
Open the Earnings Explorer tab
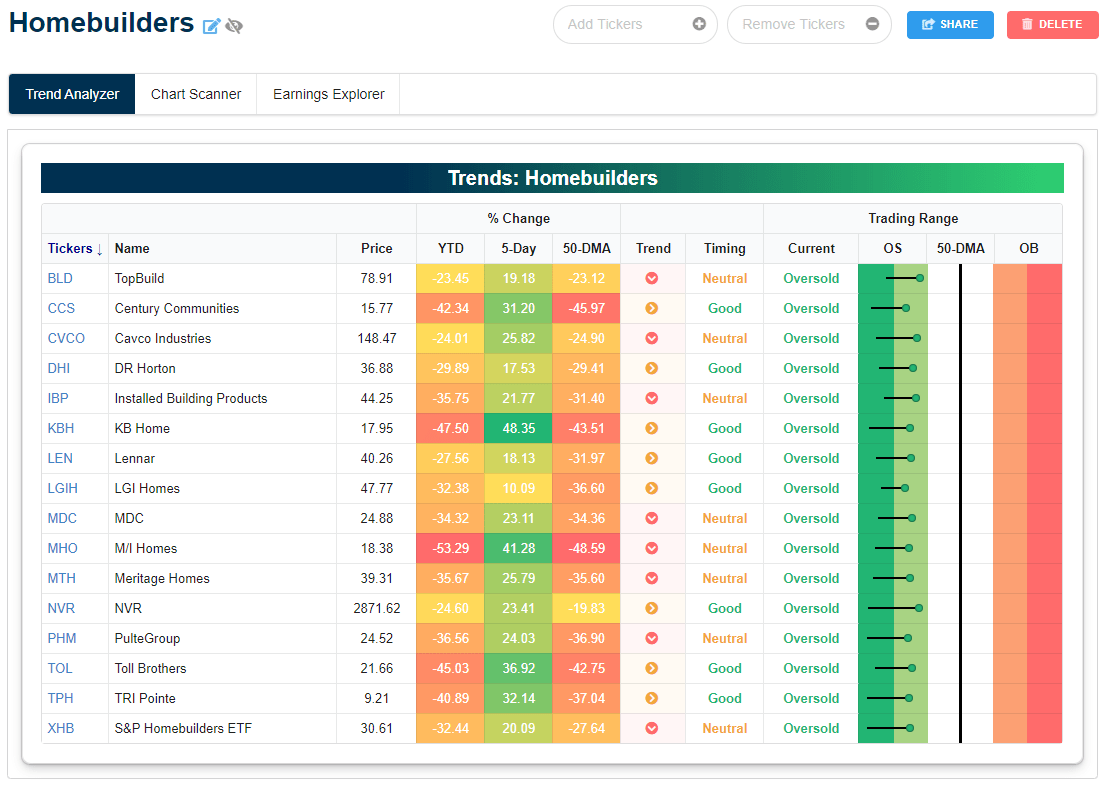tap(327, 94)
